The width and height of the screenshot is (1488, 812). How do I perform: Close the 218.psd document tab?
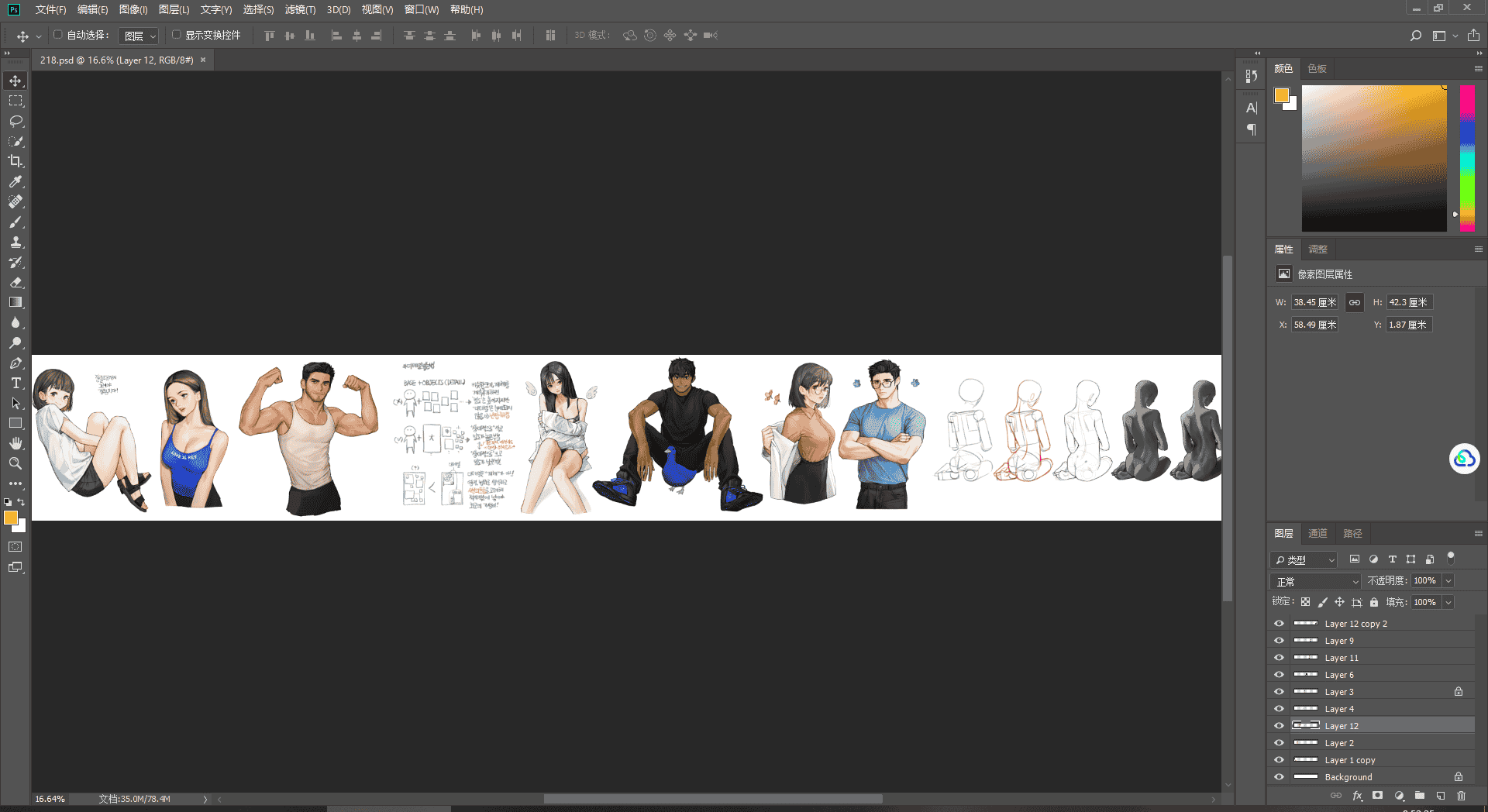point(203,60)
